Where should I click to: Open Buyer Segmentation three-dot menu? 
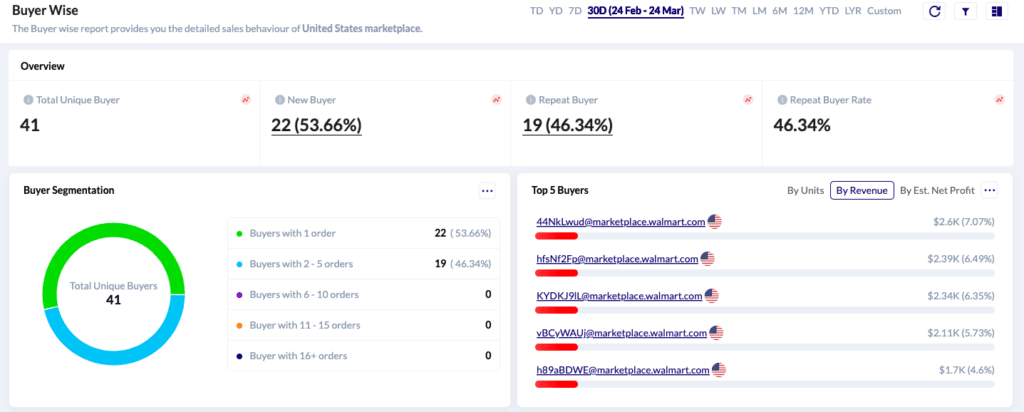point(487,191)
